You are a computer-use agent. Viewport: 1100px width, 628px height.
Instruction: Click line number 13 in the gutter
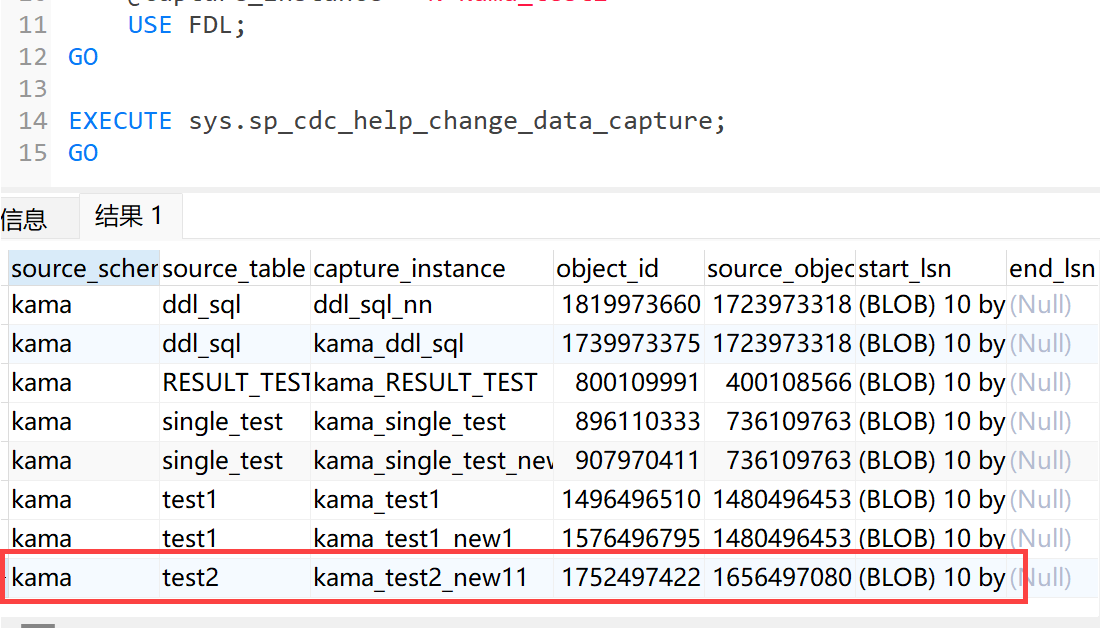point(33,89)
